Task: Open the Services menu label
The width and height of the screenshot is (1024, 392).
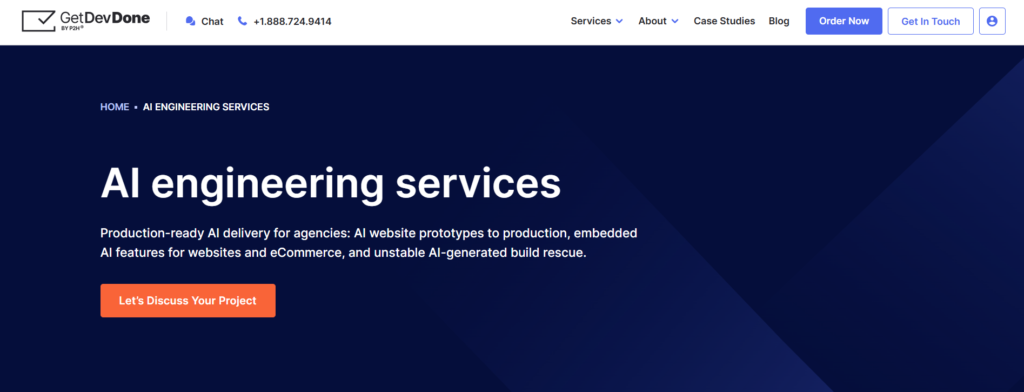Action: tap(591, 21)
